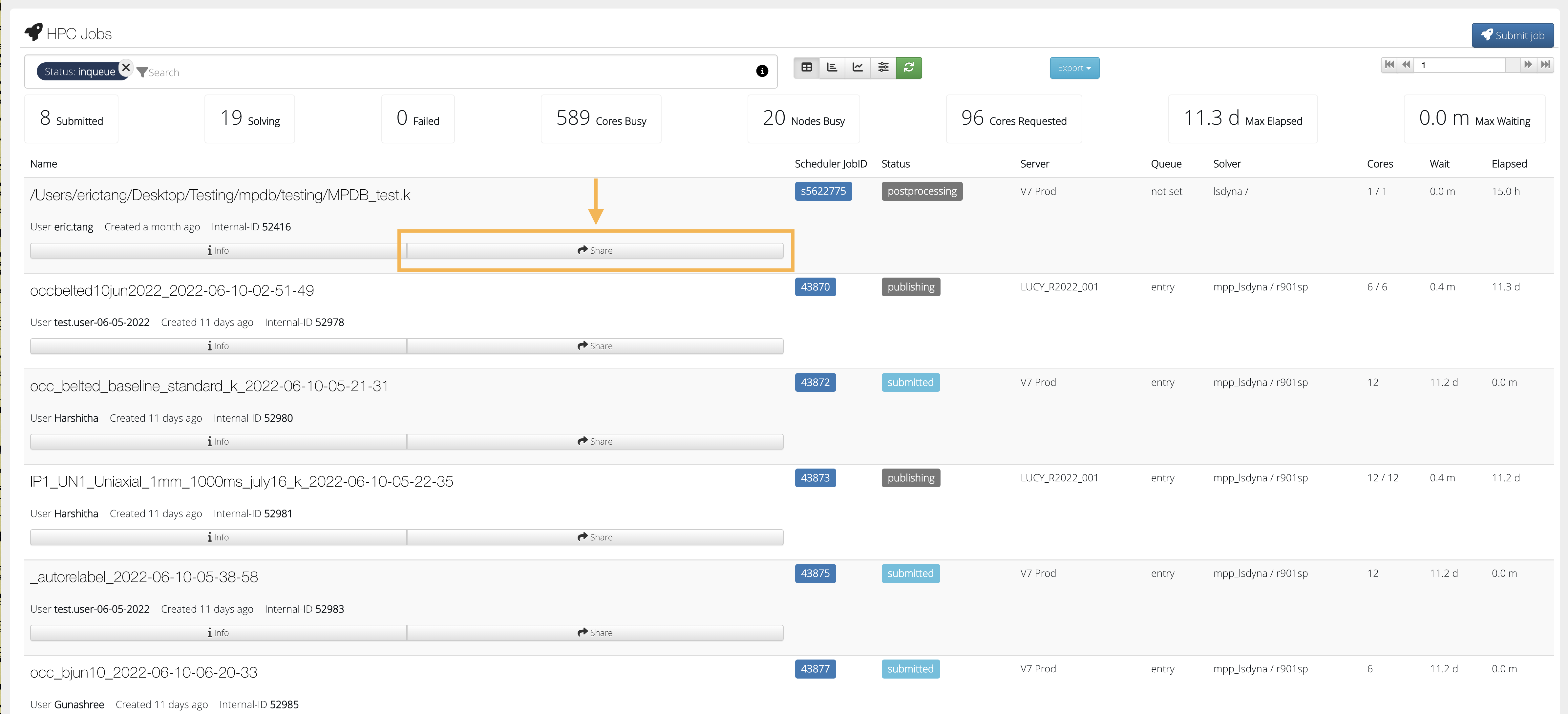This screenshot has height=714, width=1568.
Task: Type in the Search filter field
Action: point(426,73)
